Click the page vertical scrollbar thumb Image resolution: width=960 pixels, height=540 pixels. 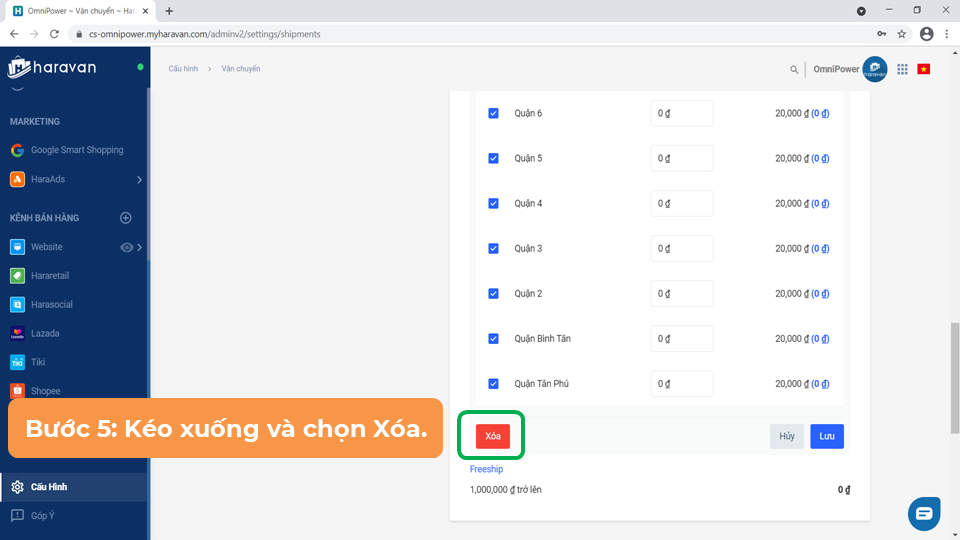tap(955, 378)
